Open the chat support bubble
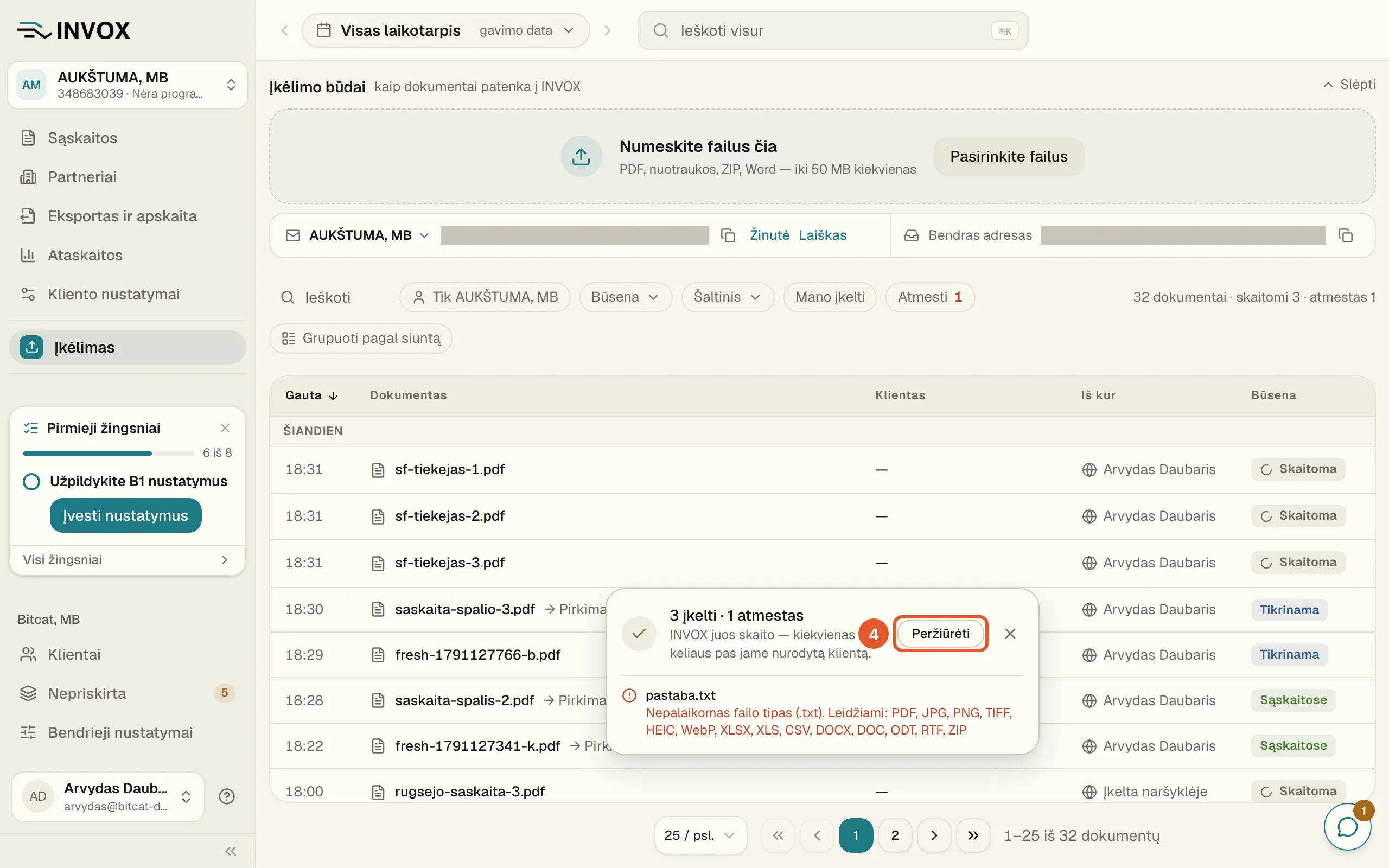Image resolution: width=1389 pixels, height=868 pixels. [1347, 827]
